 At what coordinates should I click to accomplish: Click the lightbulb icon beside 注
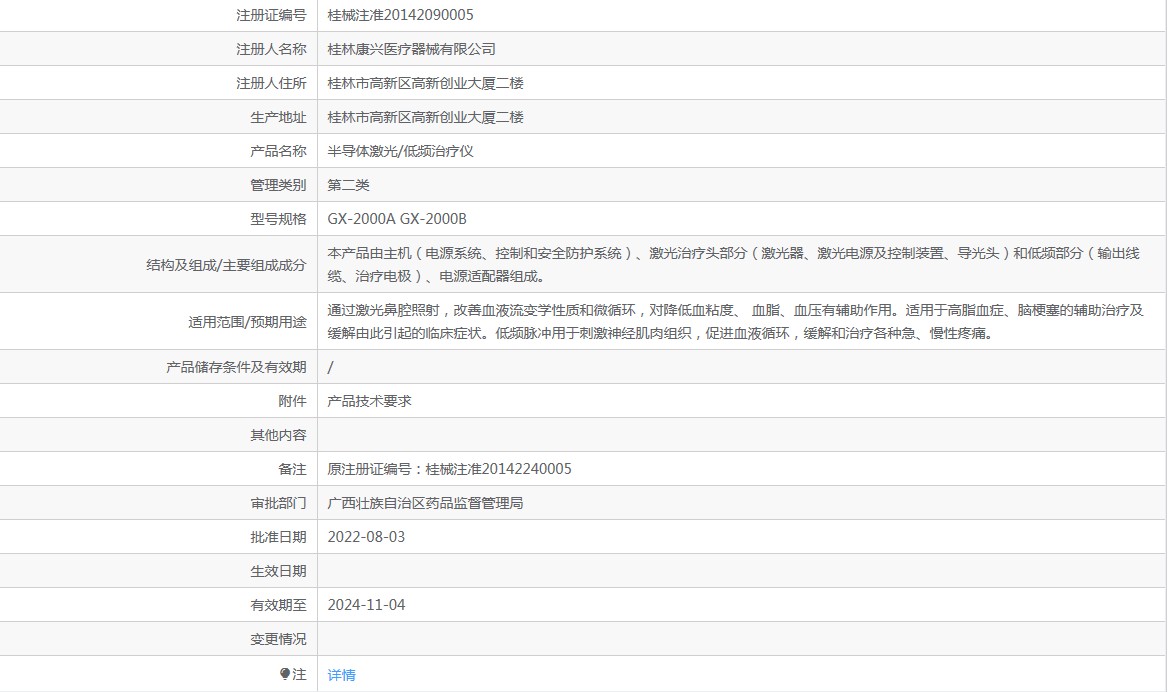[285, 674]
